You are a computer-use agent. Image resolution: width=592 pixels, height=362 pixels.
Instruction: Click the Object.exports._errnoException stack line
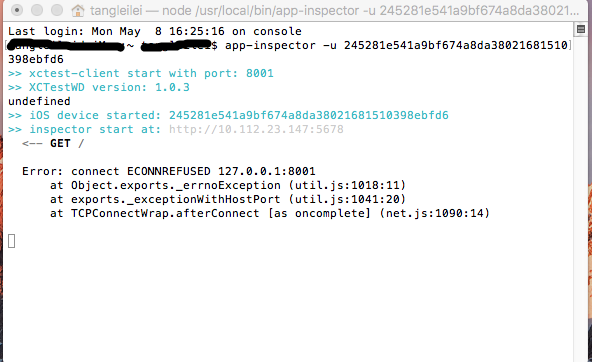[228, 185]
